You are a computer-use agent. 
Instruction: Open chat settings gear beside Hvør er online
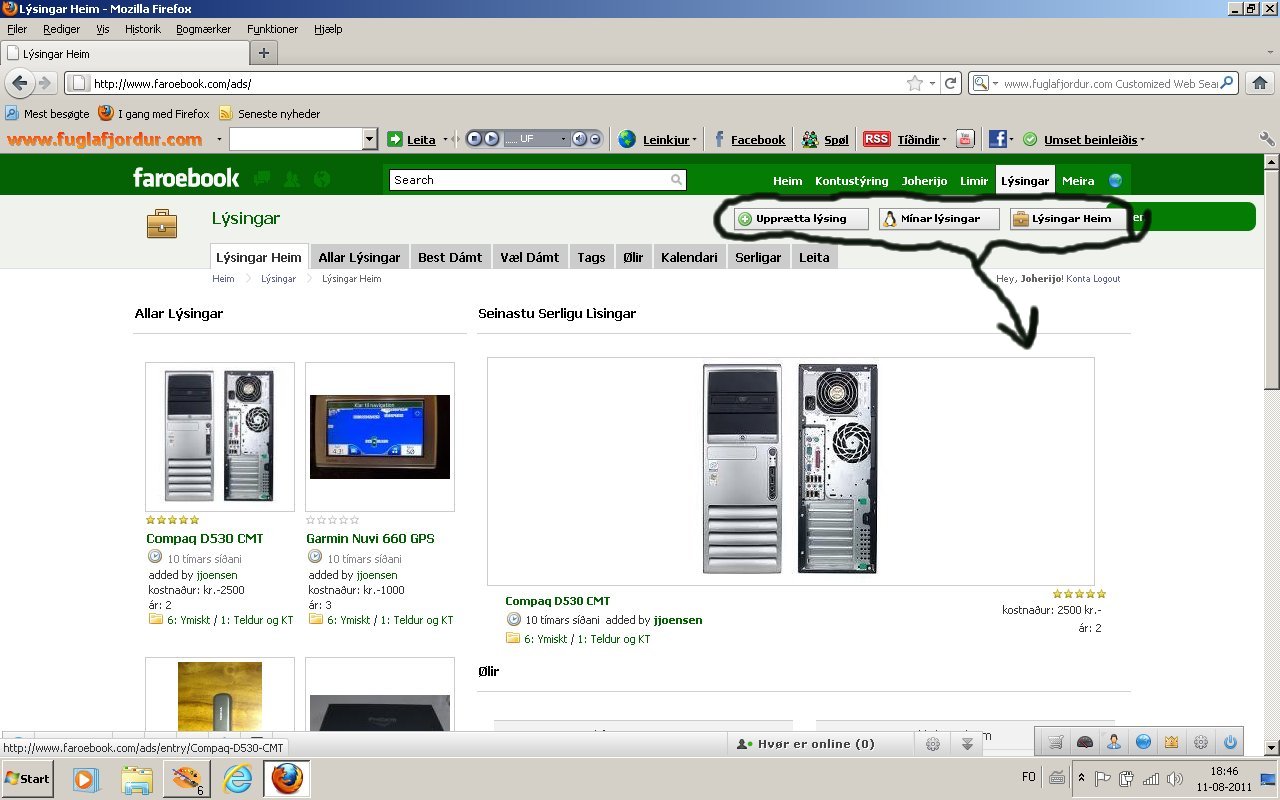pos(933,744)
